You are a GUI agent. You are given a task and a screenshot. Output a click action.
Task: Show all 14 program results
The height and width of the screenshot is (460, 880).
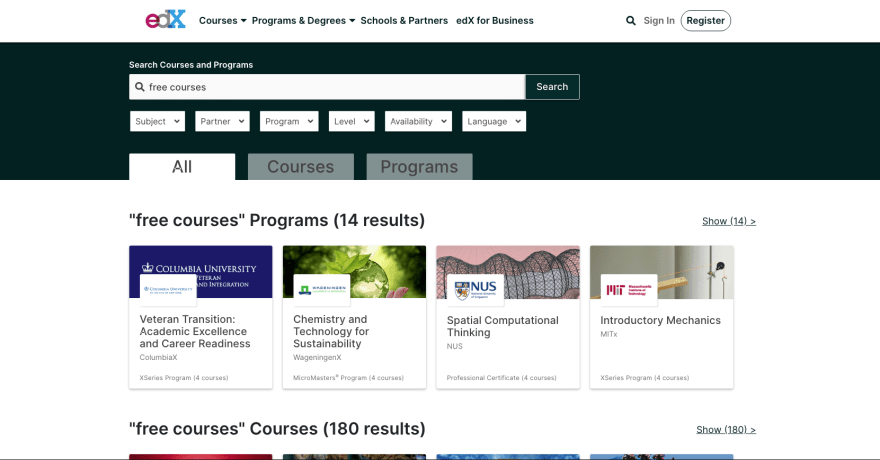728,221
